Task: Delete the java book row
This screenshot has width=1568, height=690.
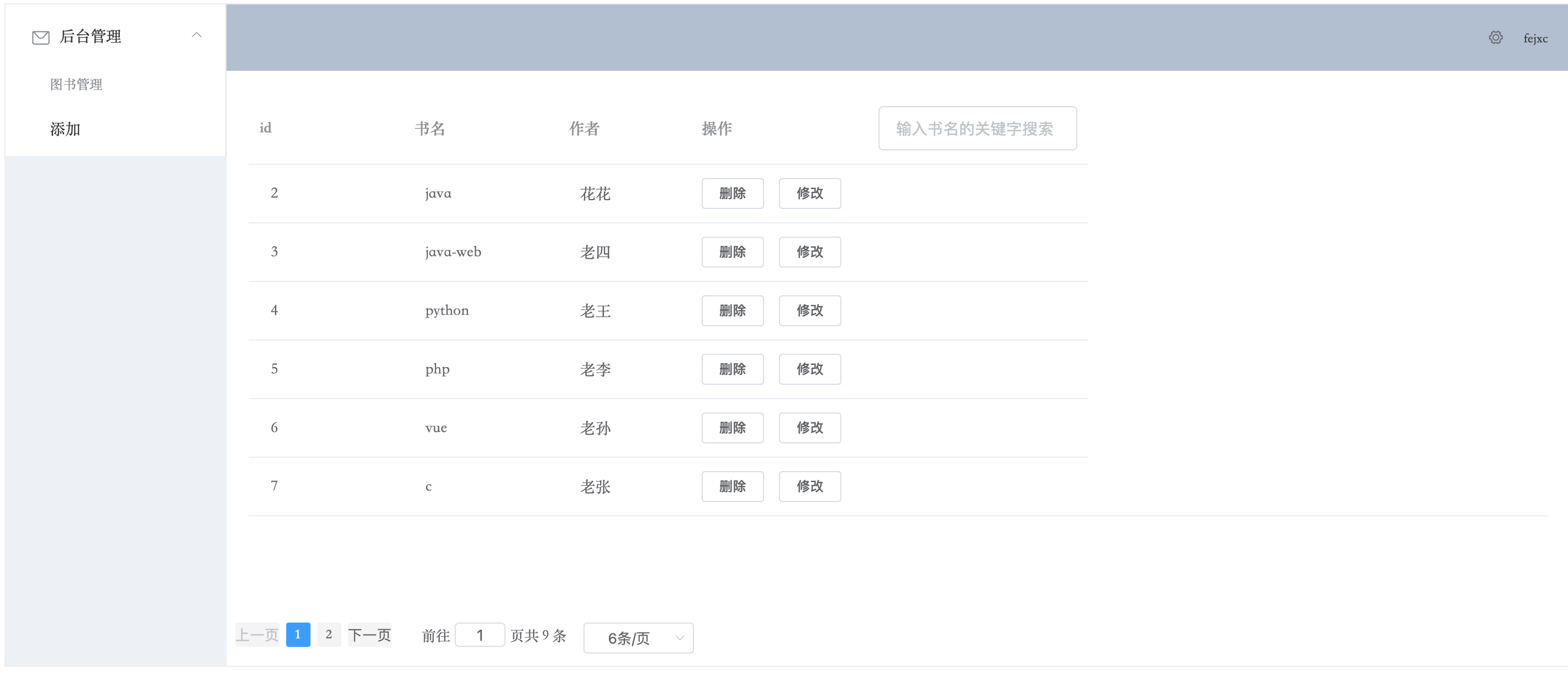Action: click(732, 193)
